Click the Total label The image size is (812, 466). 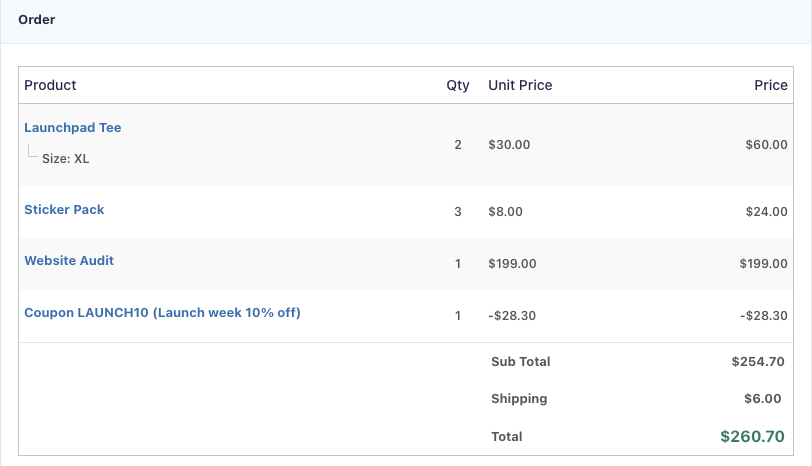coord(506,436)
